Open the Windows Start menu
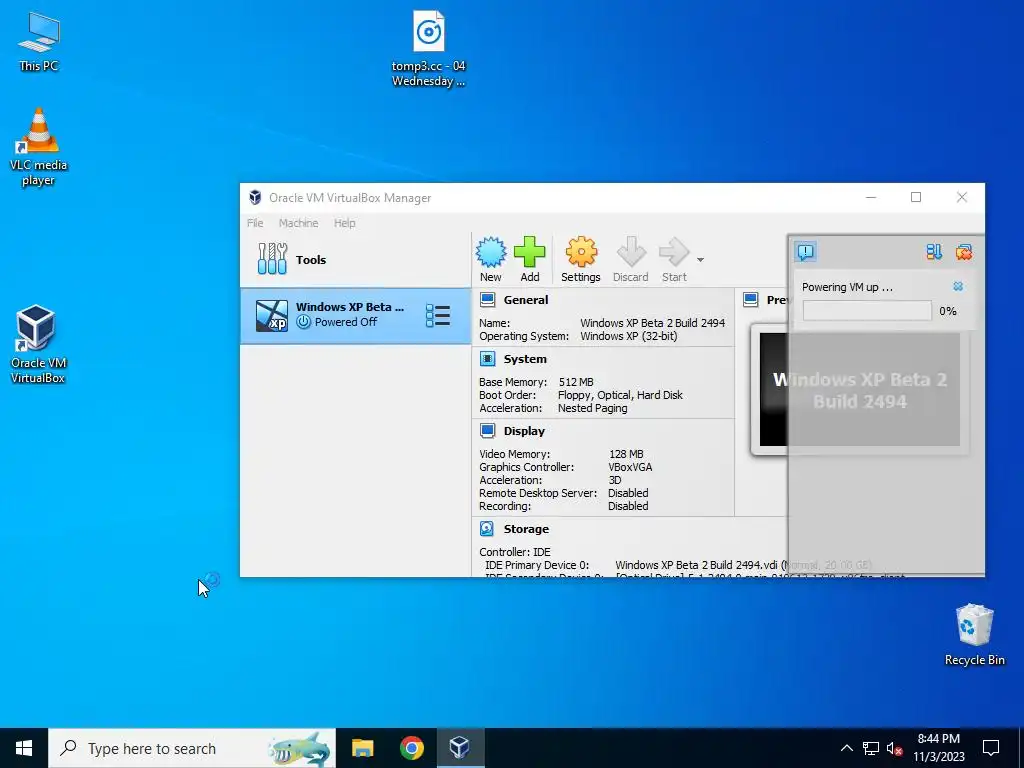This screenshot has height=768, width=1024. 24,748
